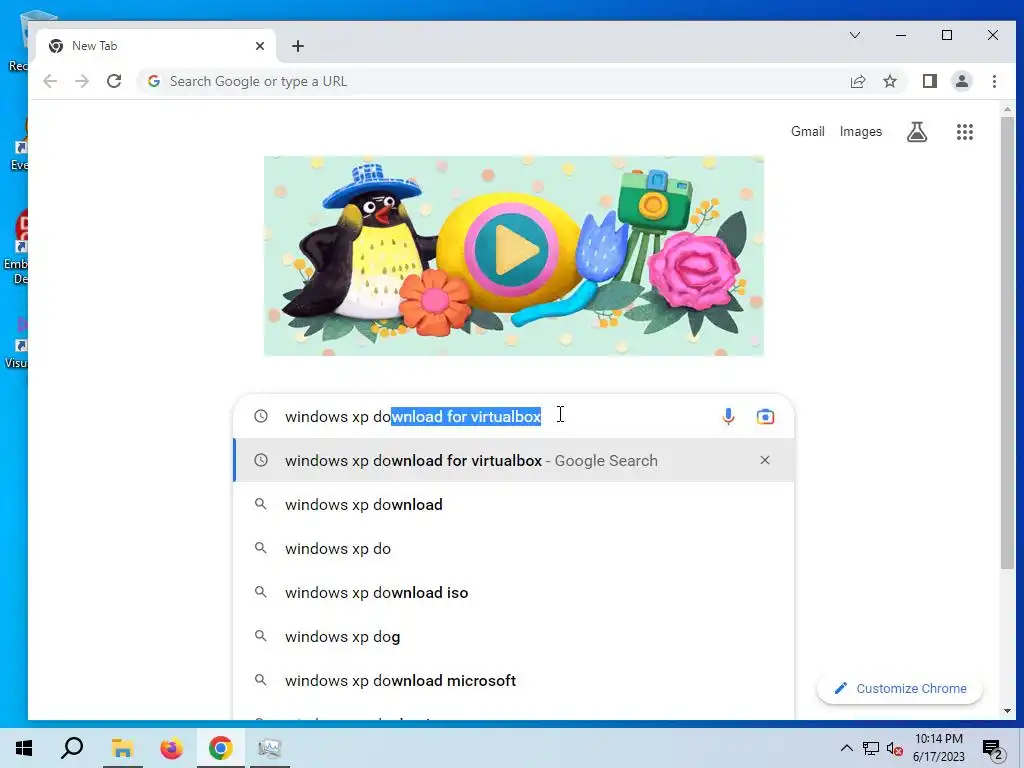Select the New Tab tab
1024x768 pixels.
tap(155, 46)
